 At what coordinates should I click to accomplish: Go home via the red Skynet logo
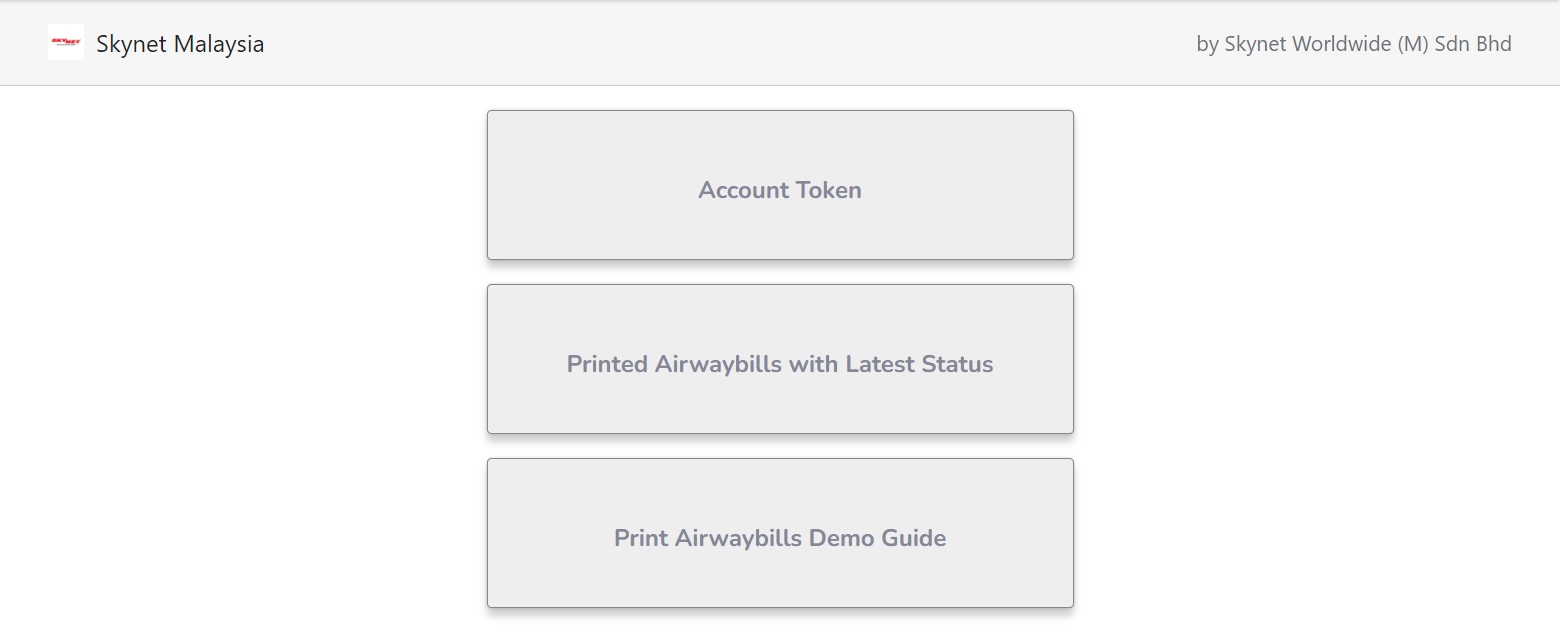point(66,42)
